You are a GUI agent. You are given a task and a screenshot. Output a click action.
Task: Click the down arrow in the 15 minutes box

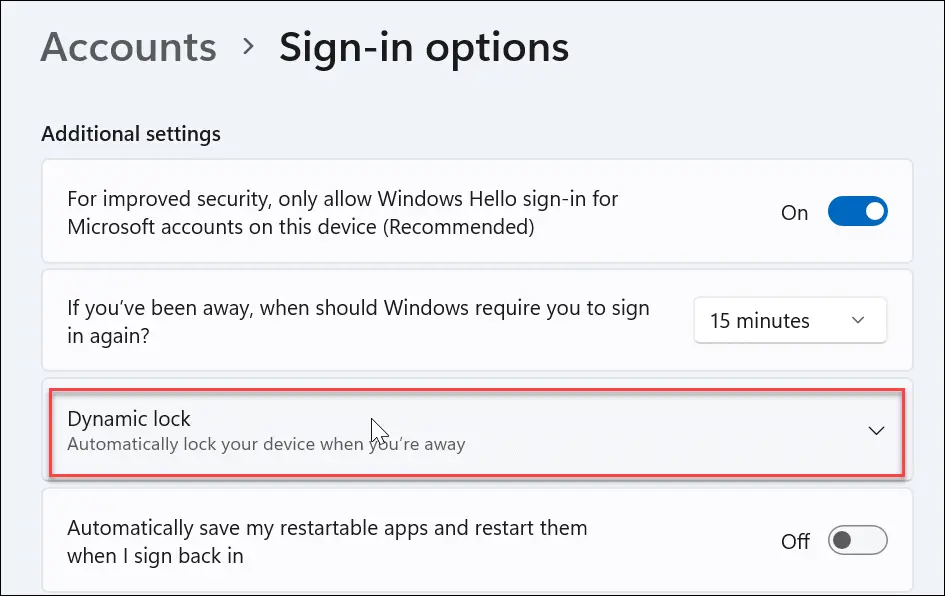tap(857, 321)
